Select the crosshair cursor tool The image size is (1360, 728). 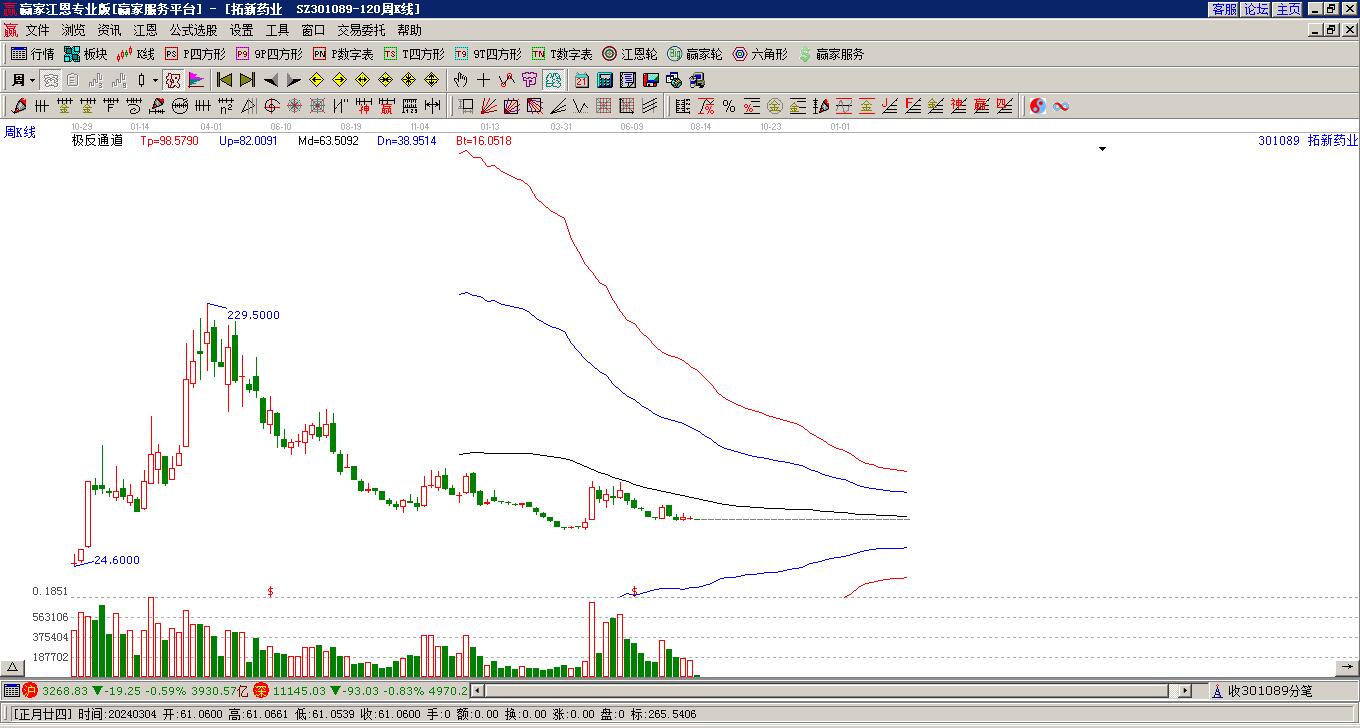(x=484, y=80)
